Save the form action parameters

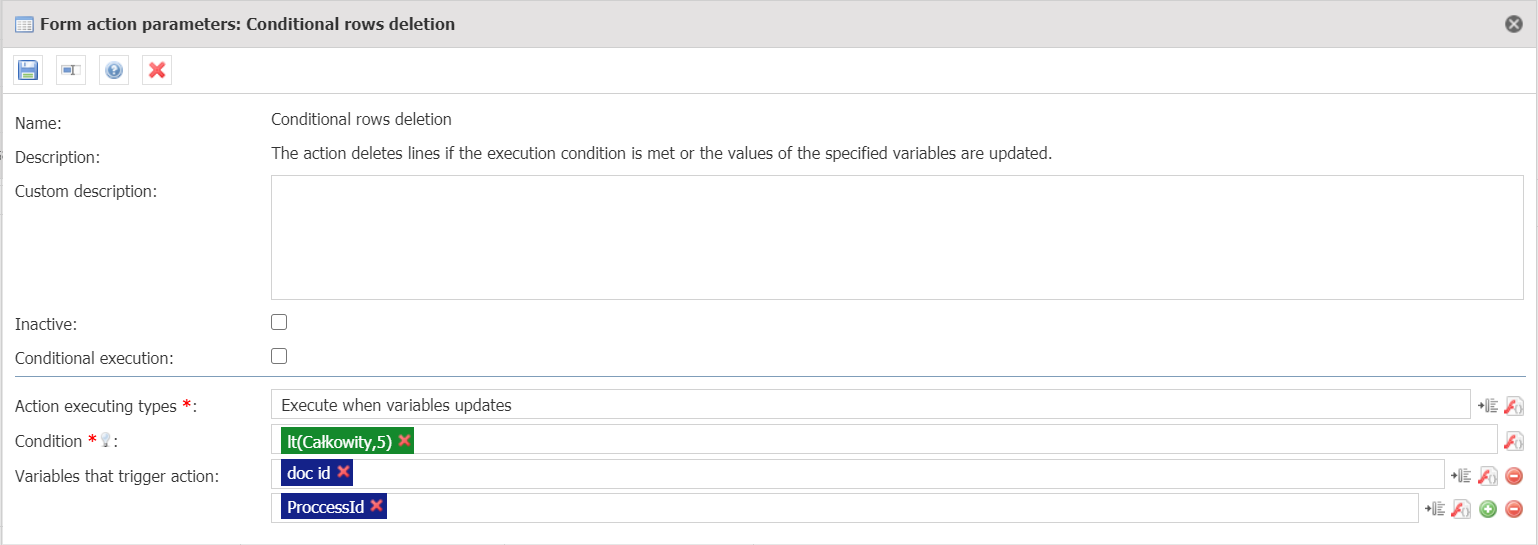point(27,70)
